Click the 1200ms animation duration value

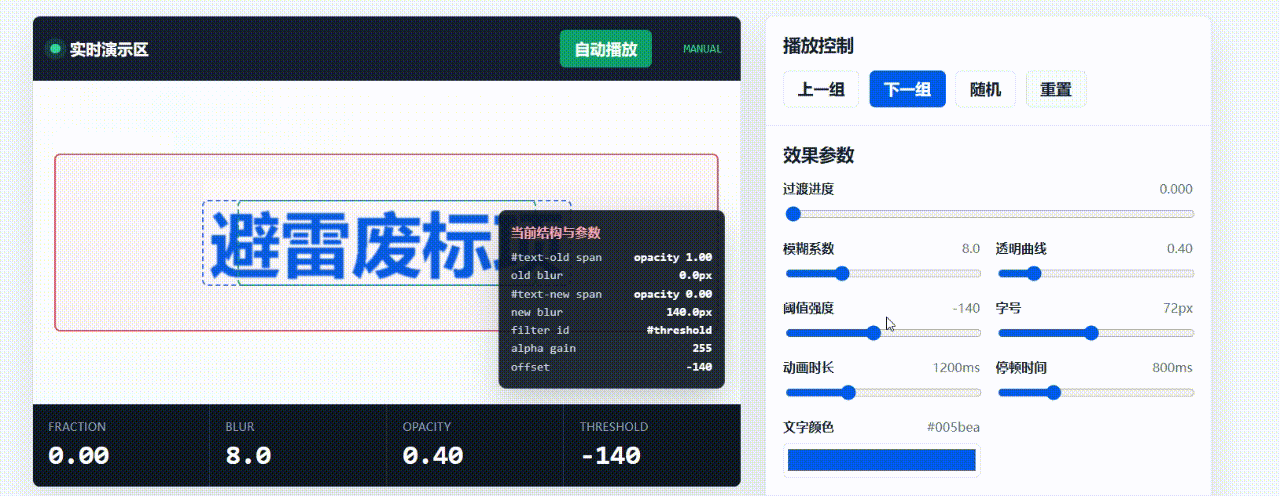click(956, 367)
